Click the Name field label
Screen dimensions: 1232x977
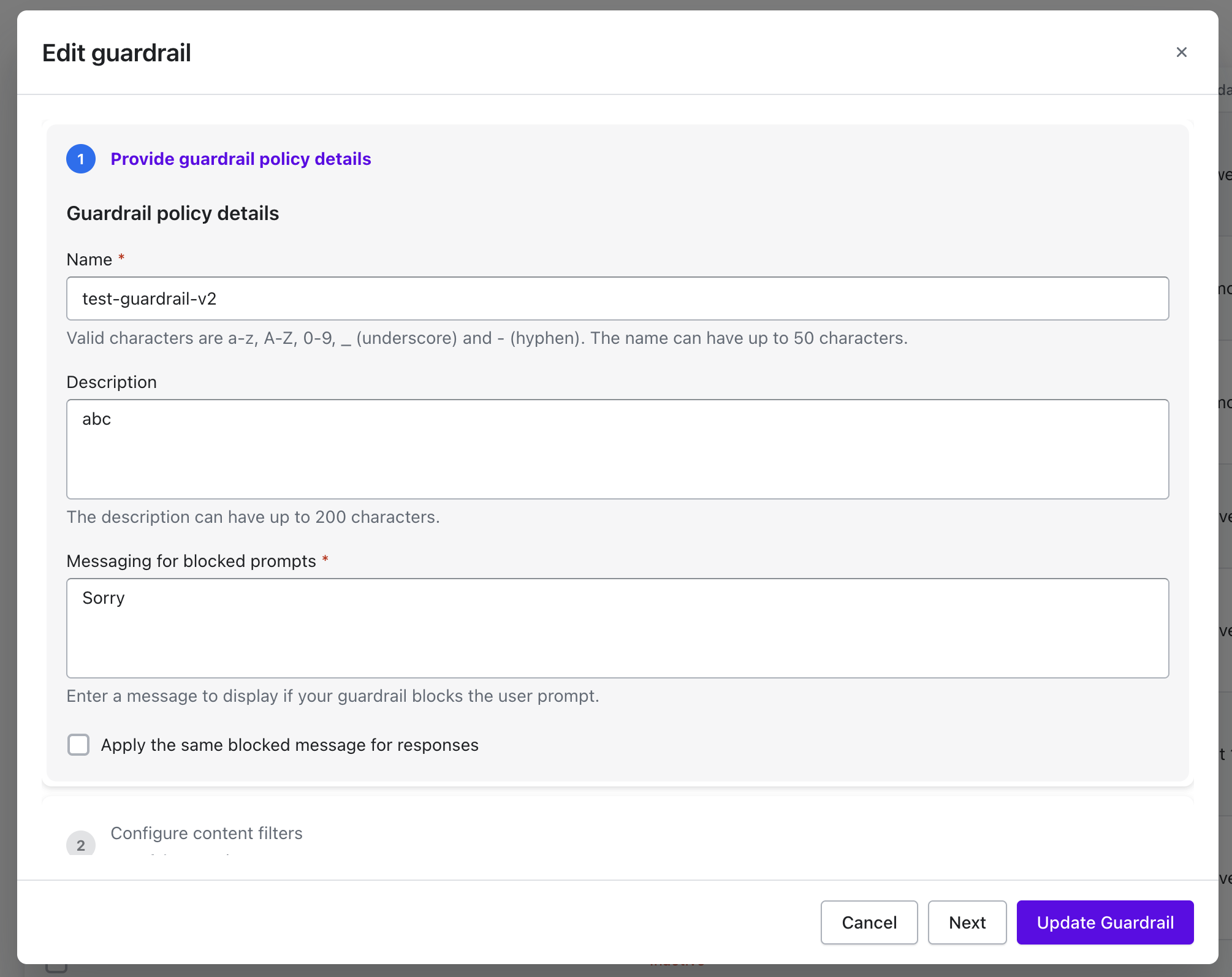89,260
